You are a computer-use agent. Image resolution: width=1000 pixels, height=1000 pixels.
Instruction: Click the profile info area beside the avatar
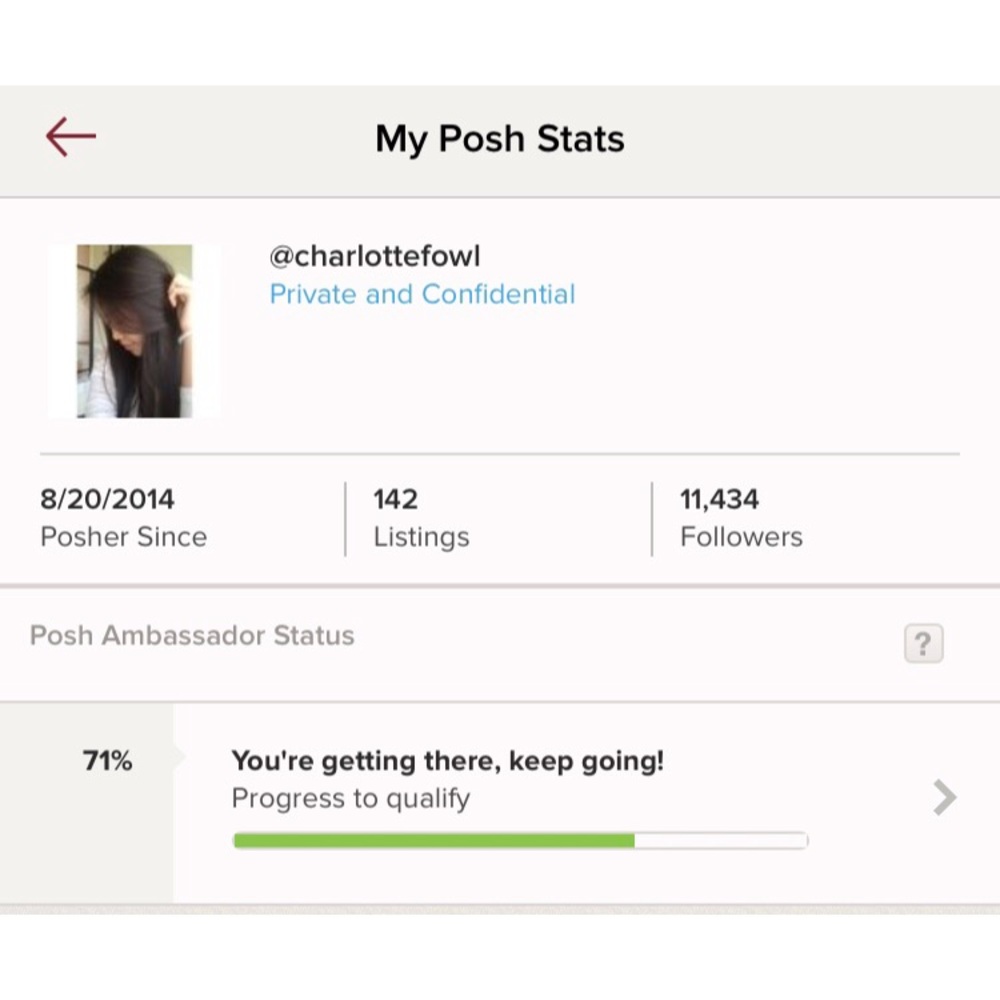(420, 275)
